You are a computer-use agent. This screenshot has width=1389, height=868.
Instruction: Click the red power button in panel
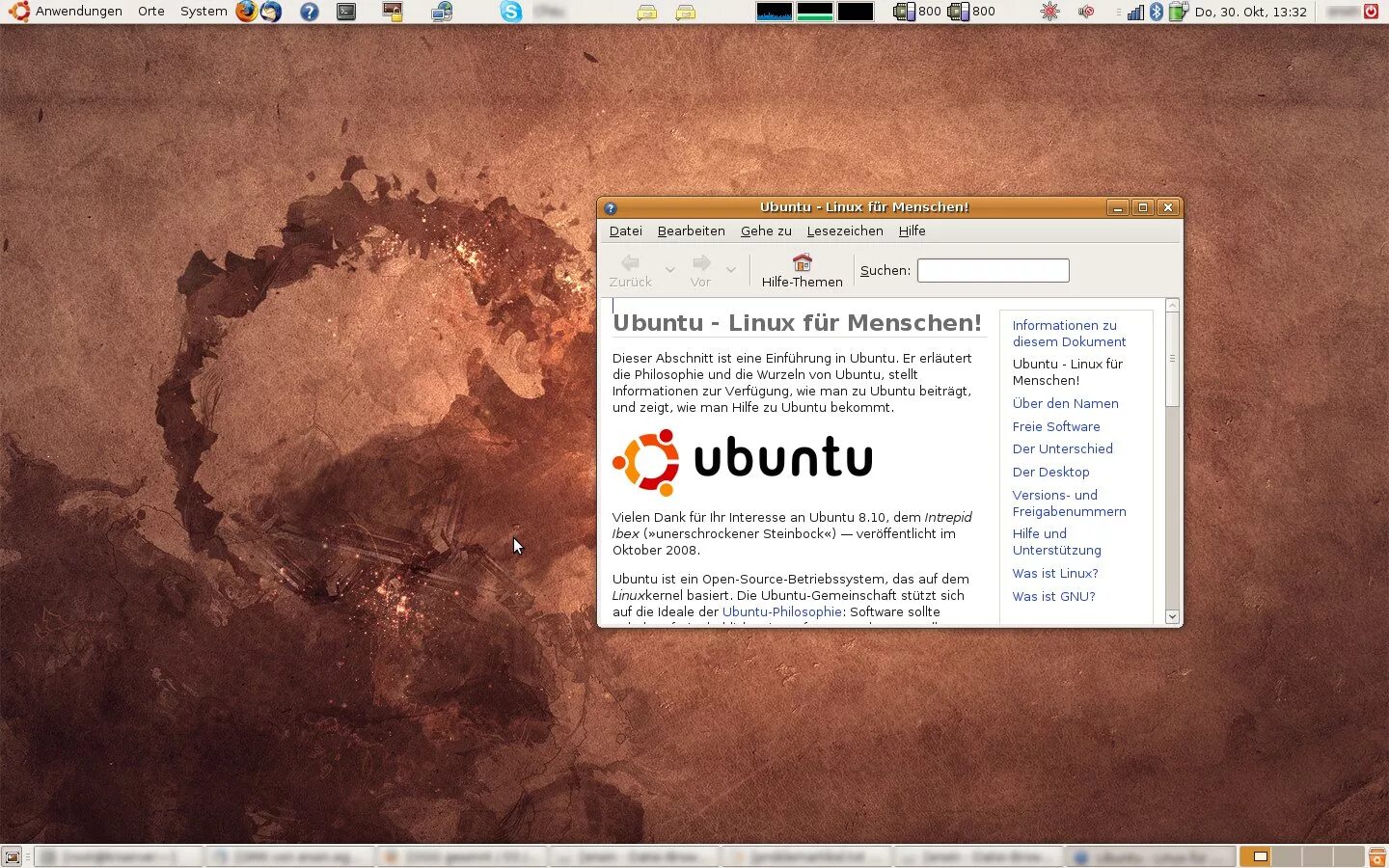coord(1371,12)
